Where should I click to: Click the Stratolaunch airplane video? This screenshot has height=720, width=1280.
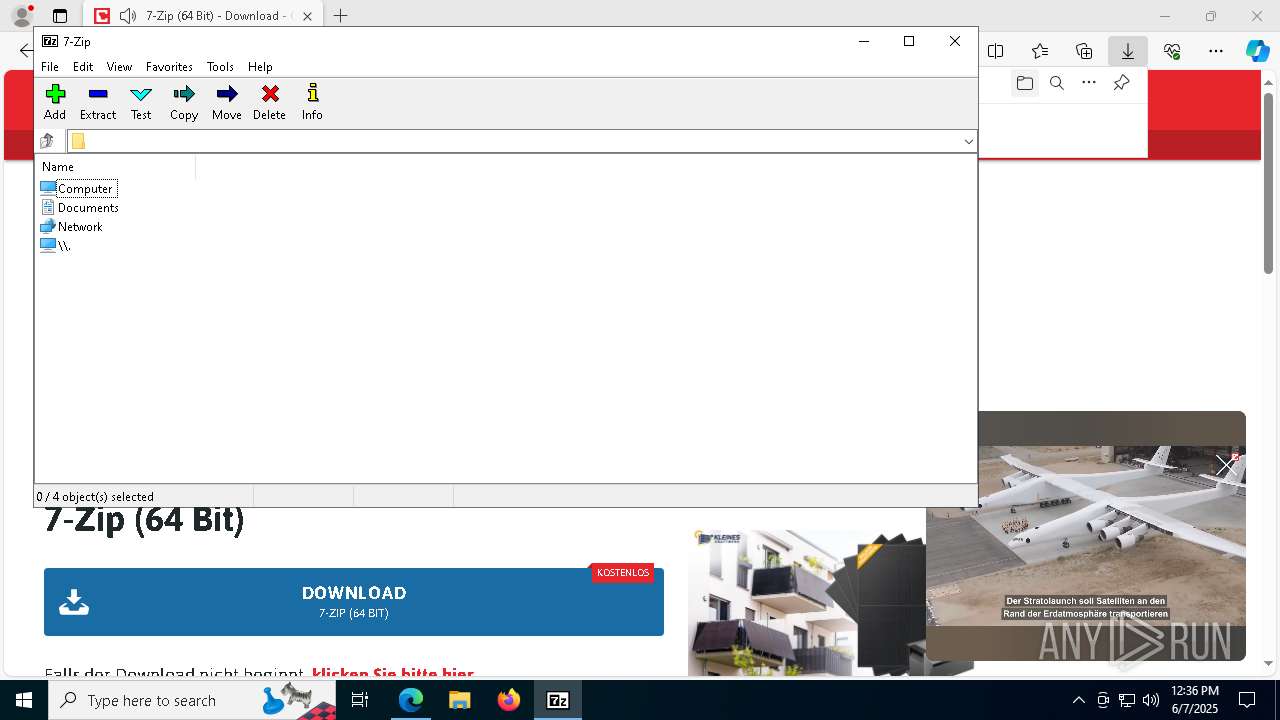point(1086,536)
